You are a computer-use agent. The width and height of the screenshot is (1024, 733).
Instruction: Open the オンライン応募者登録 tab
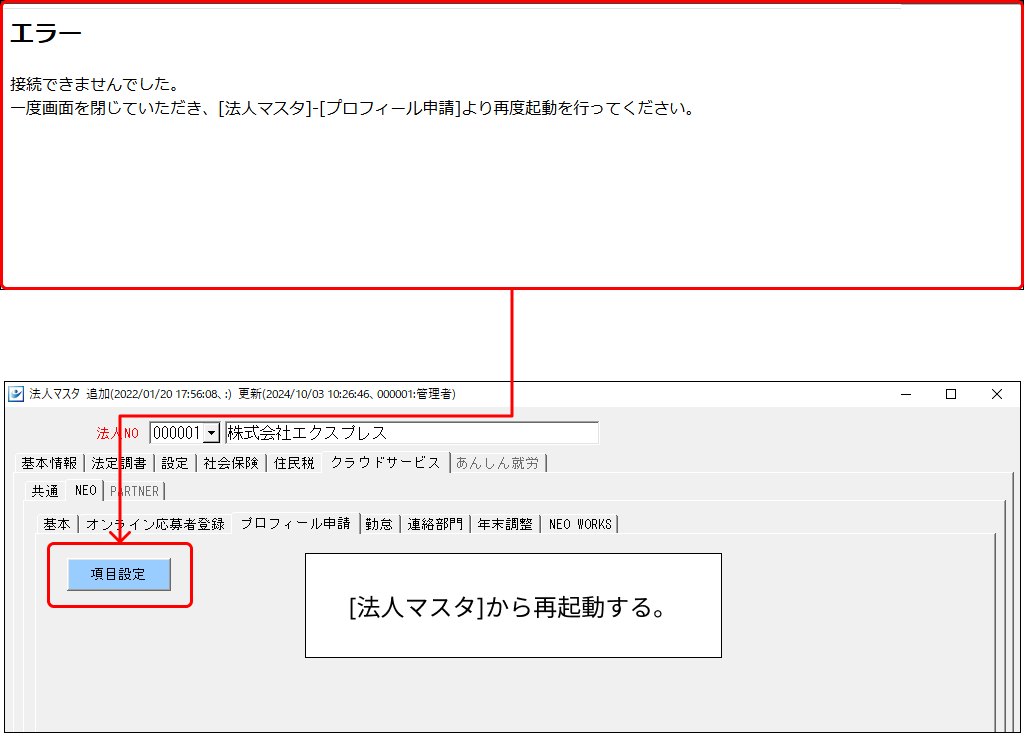(155, 524)
